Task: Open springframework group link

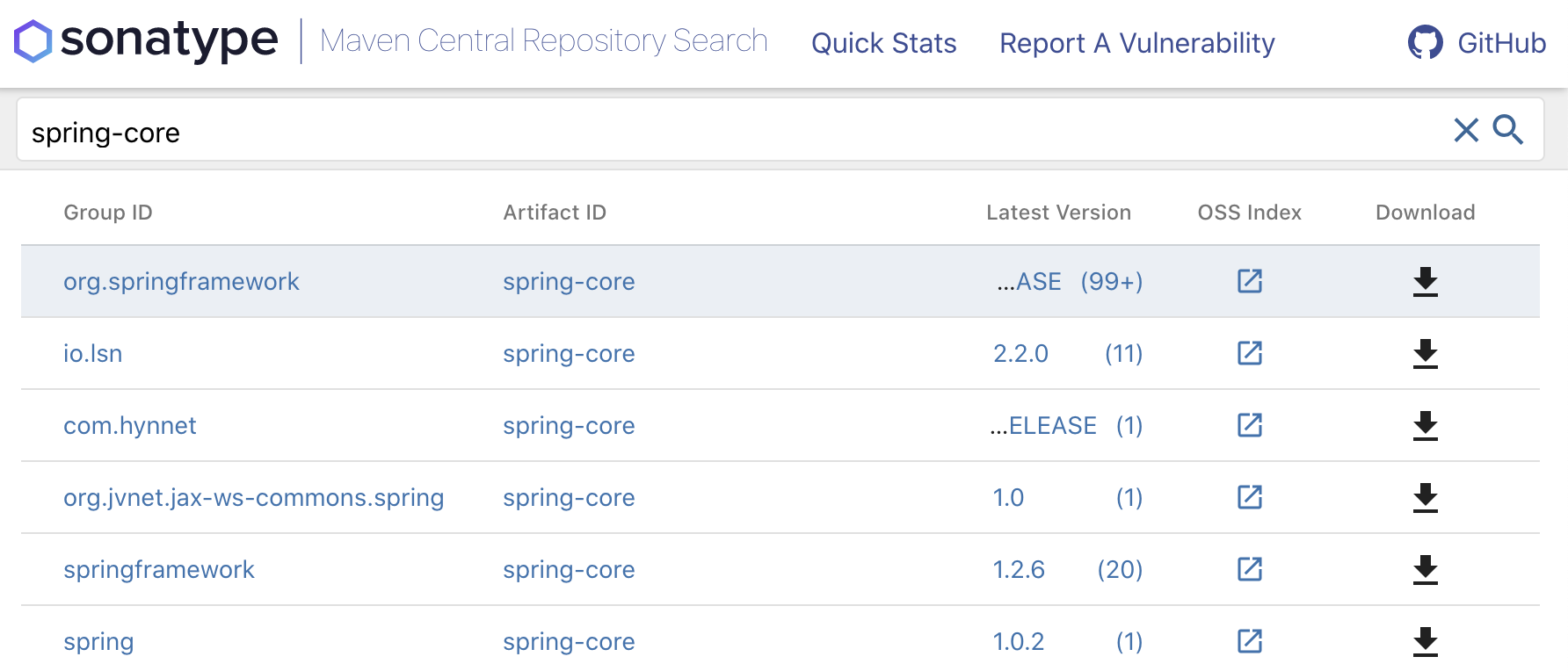Action: tap(158, 569)
